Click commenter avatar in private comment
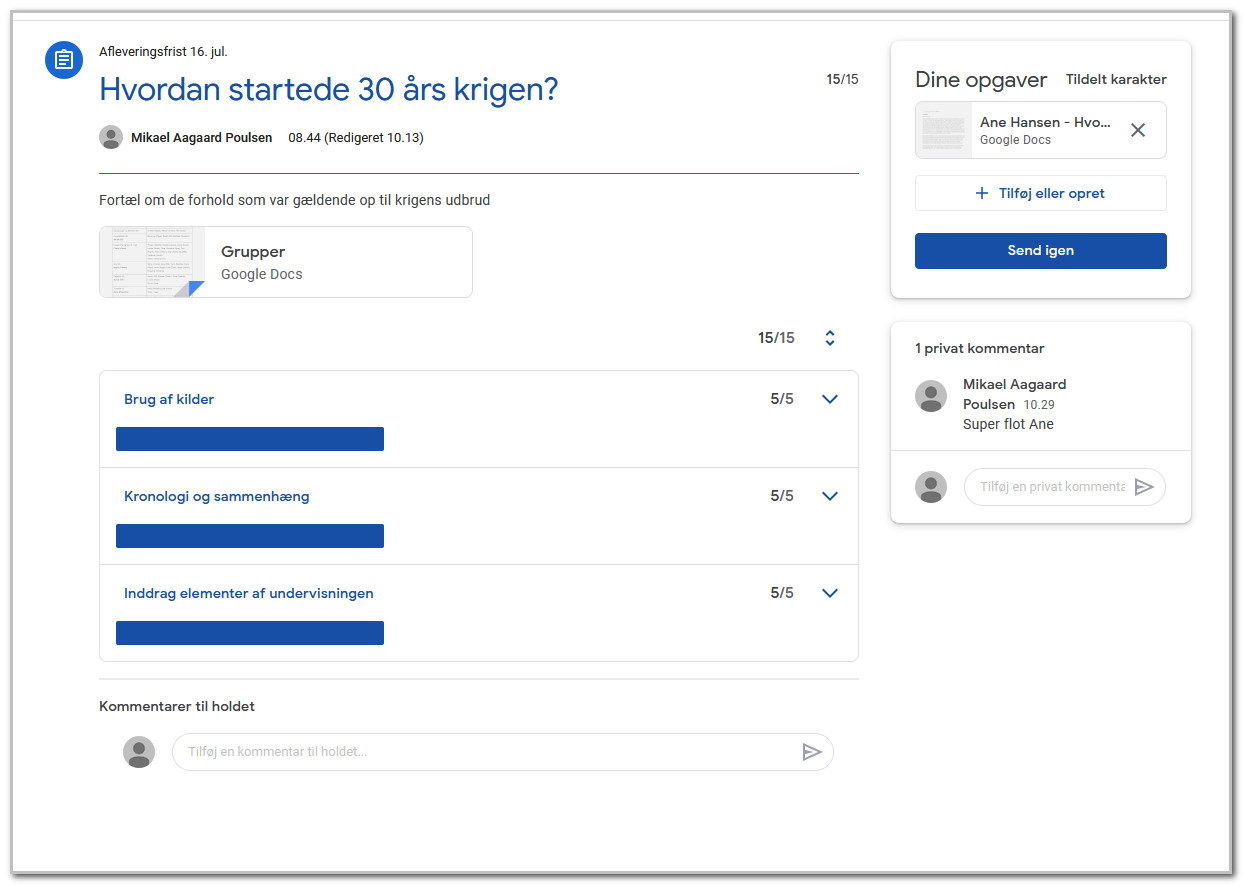 (x=931, y=396)
